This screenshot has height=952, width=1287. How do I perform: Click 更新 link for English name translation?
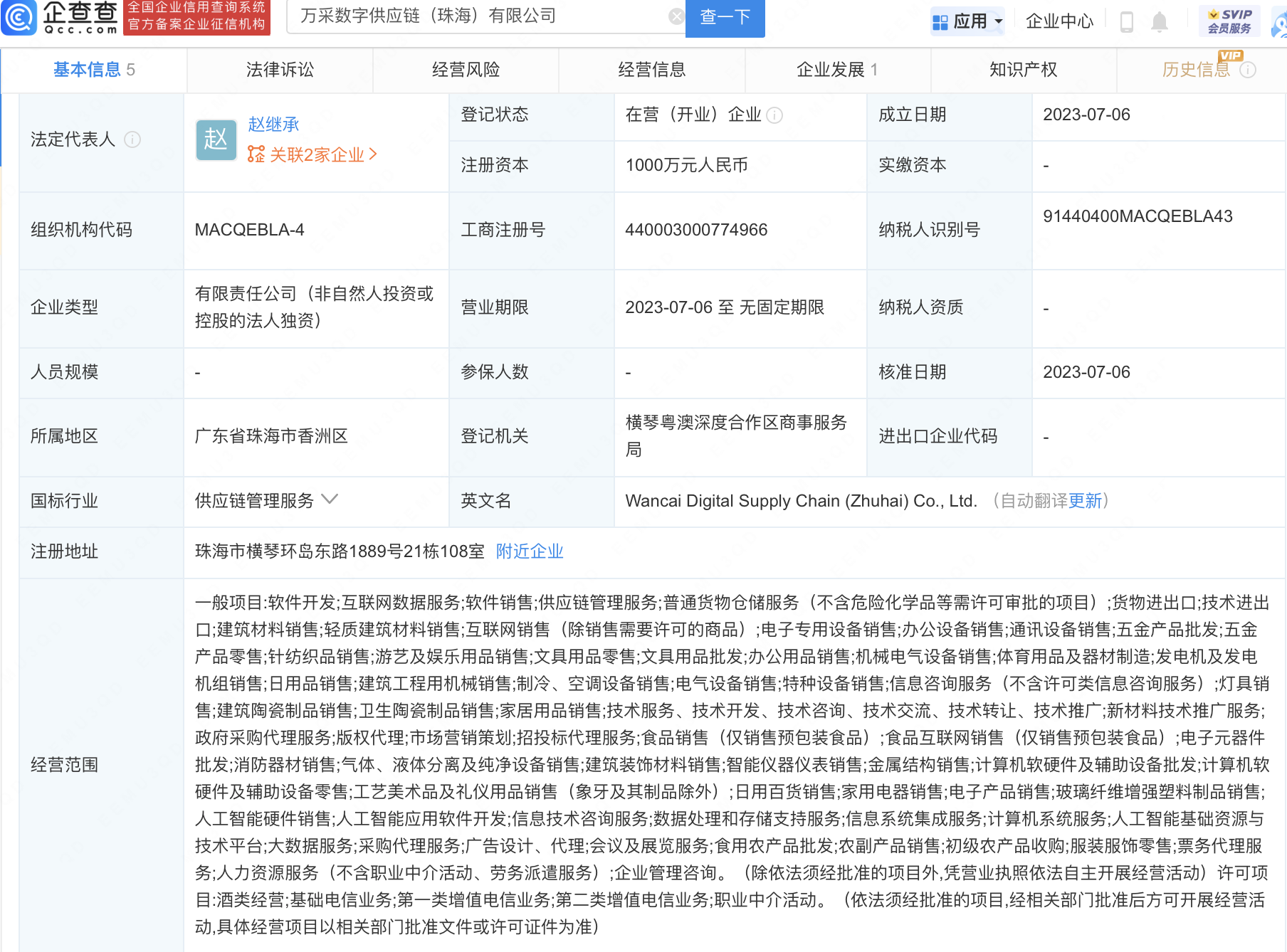1086,501
